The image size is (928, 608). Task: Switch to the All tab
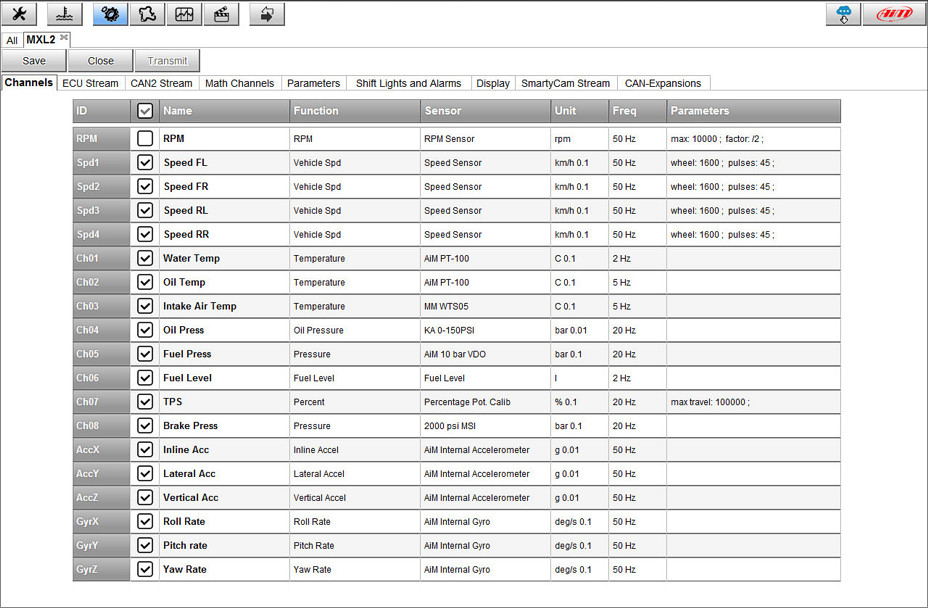(x=12, y=40)
